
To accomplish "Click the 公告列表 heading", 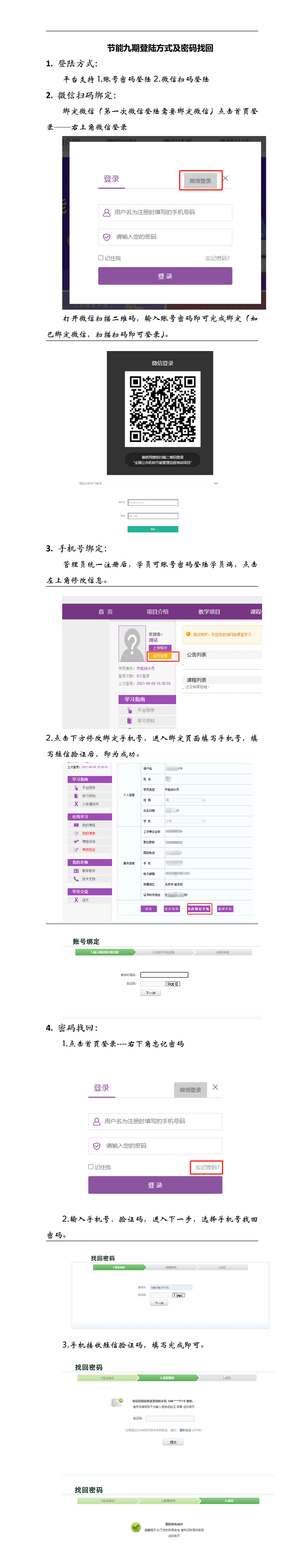I will pyautogui.click(x=196, y=654).
